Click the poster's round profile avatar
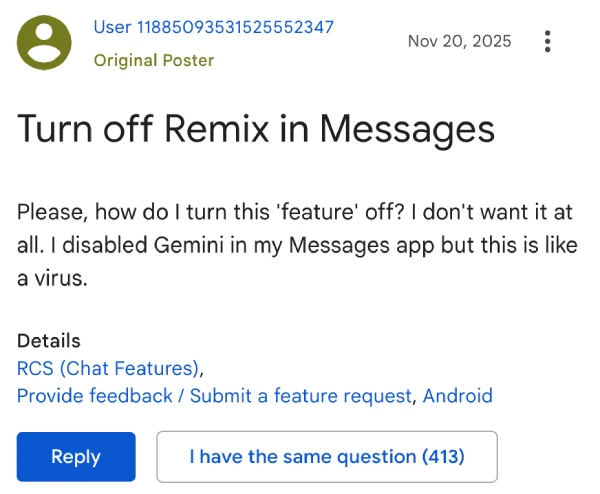Viewport: 600px width, 494px height. (45, 43)
